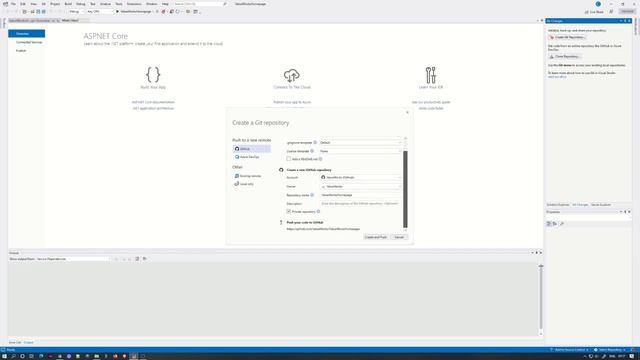Show info for License template
Image resolution: width=640 pixels, height=360 pixels.
point(312,151)
